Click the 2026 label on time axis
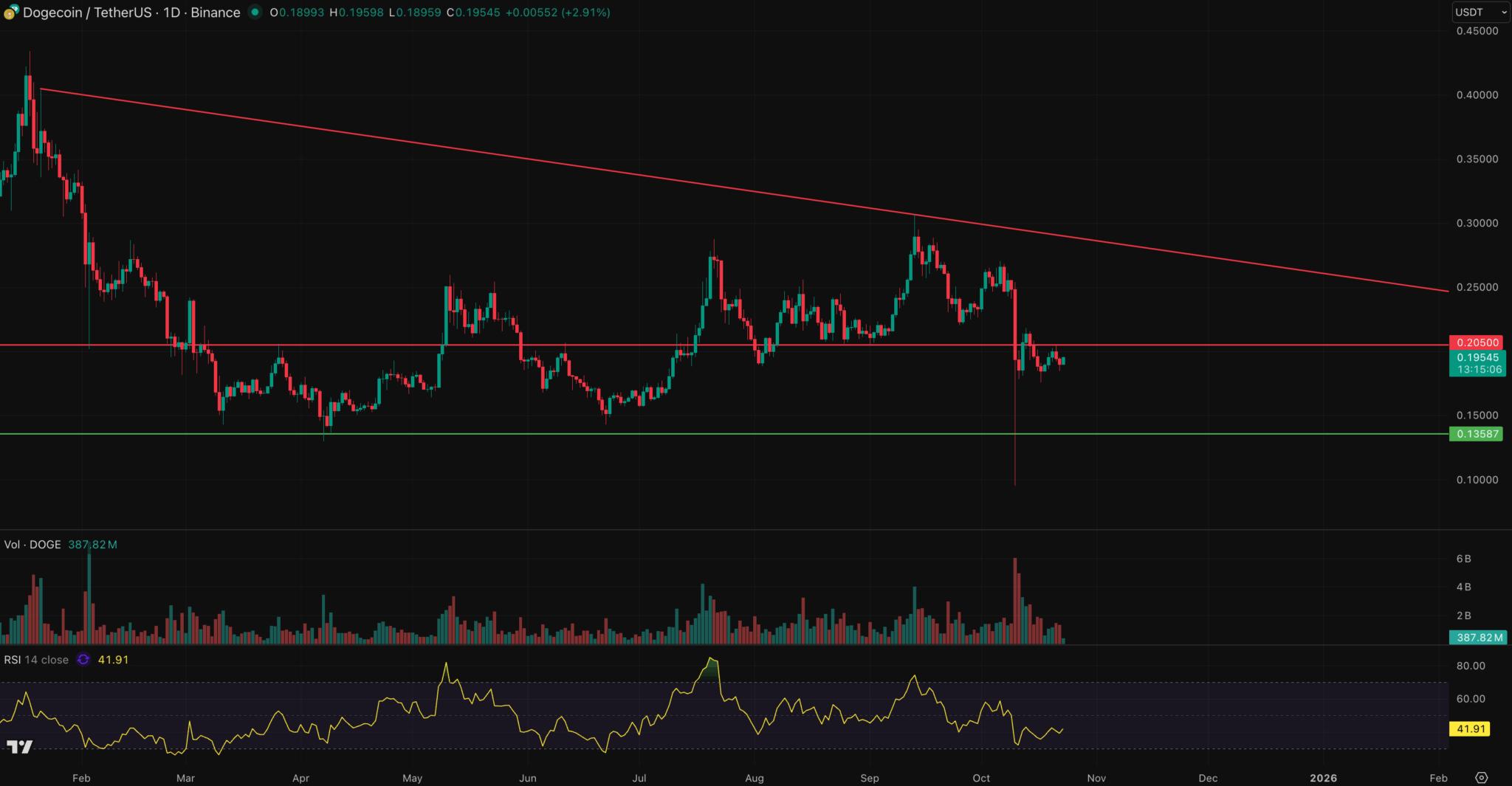This screenshot has width=1512, height=786. tap(1323, 778)
